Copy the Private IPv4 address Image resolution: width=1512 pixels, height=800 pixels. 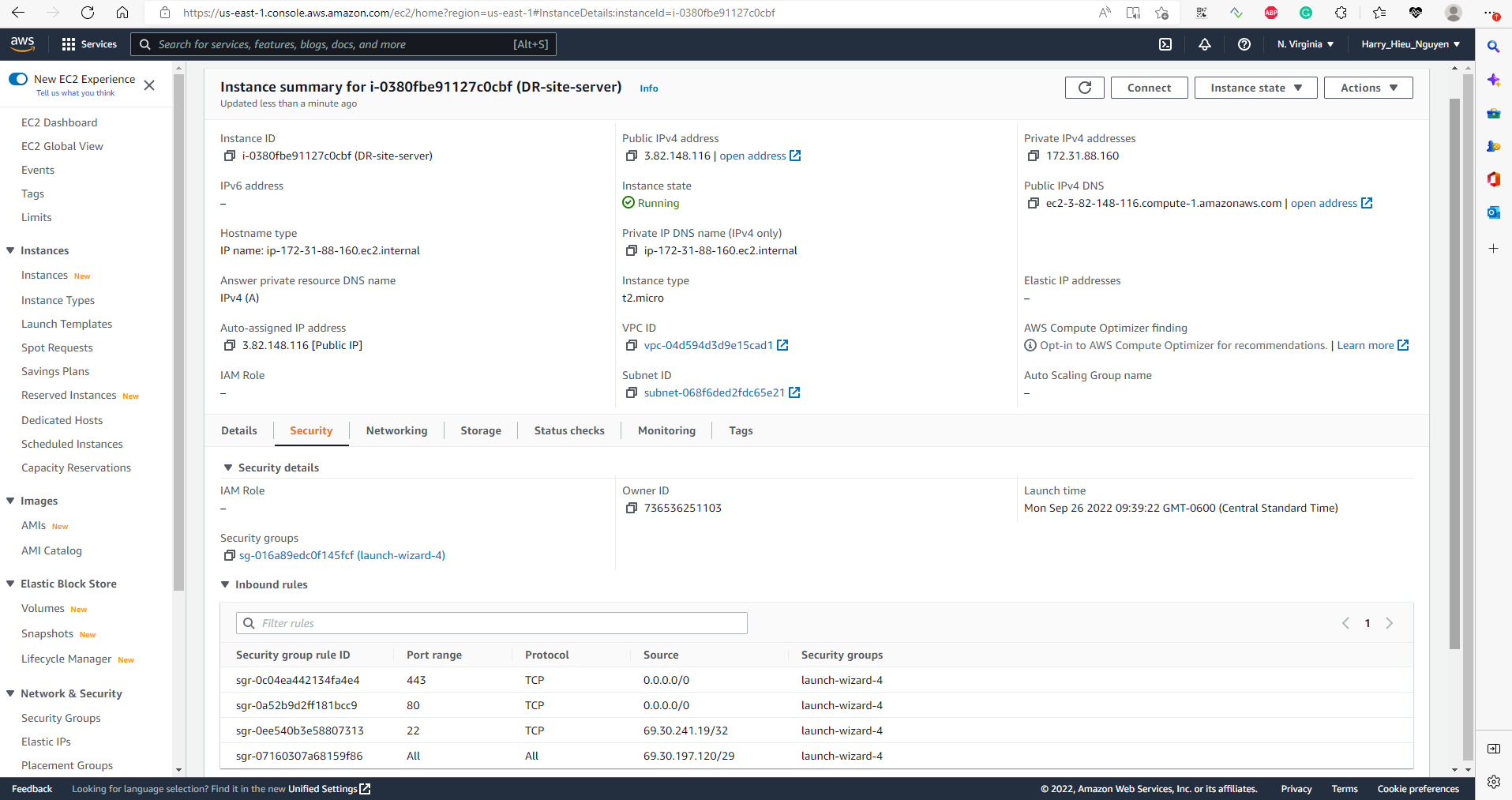(x=1034, y=156)
